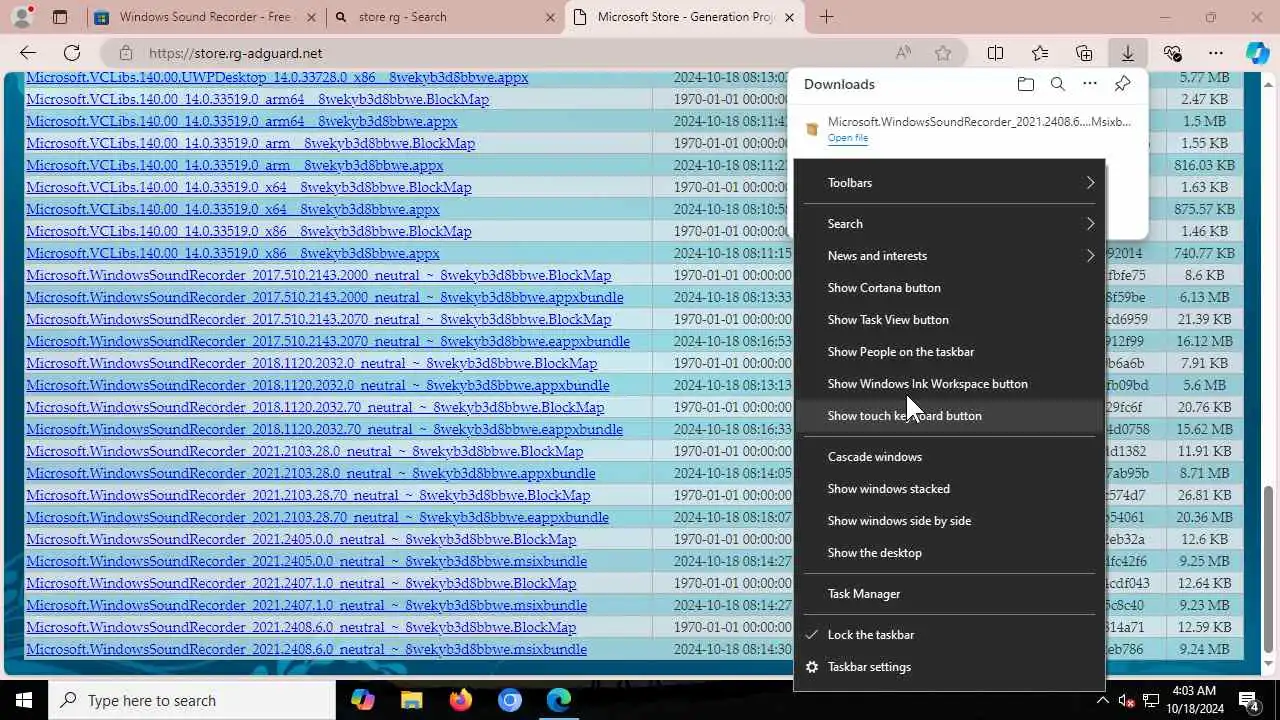
Task: Open Split screen icon in Edge toolbar
Action: (995, 53)
